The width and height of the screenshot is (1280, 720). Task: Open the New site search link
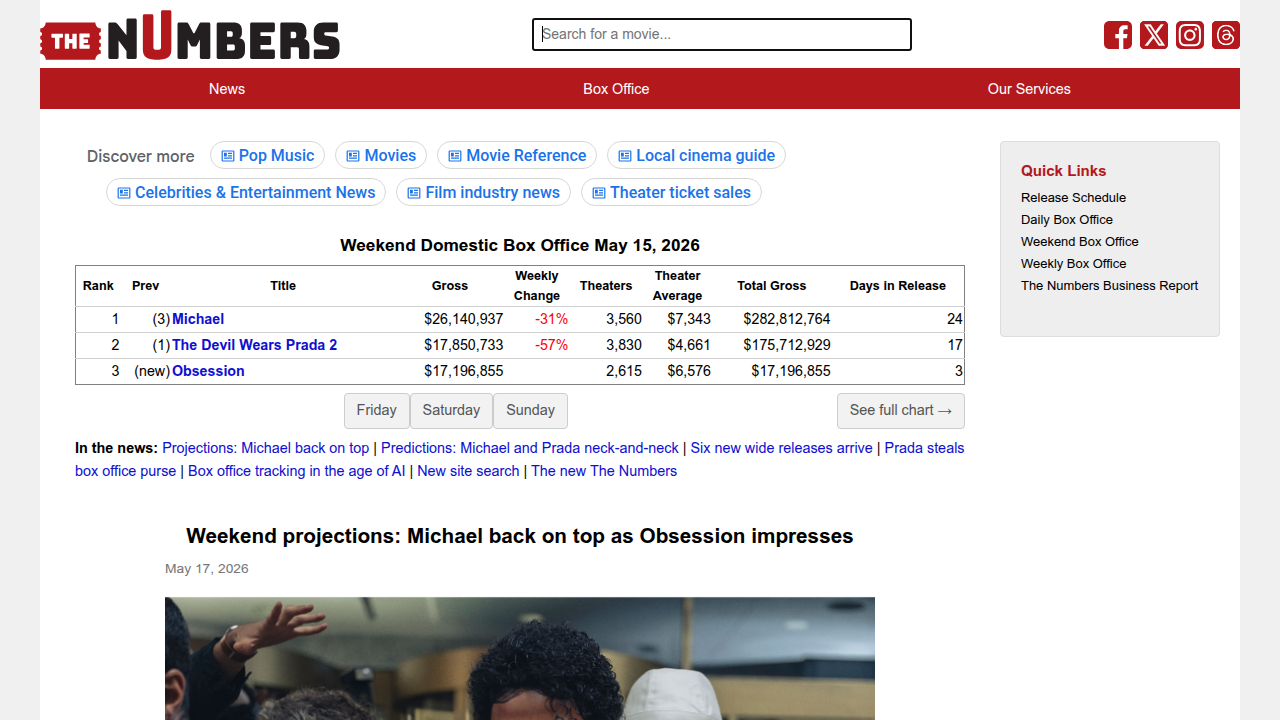[468, 471]
